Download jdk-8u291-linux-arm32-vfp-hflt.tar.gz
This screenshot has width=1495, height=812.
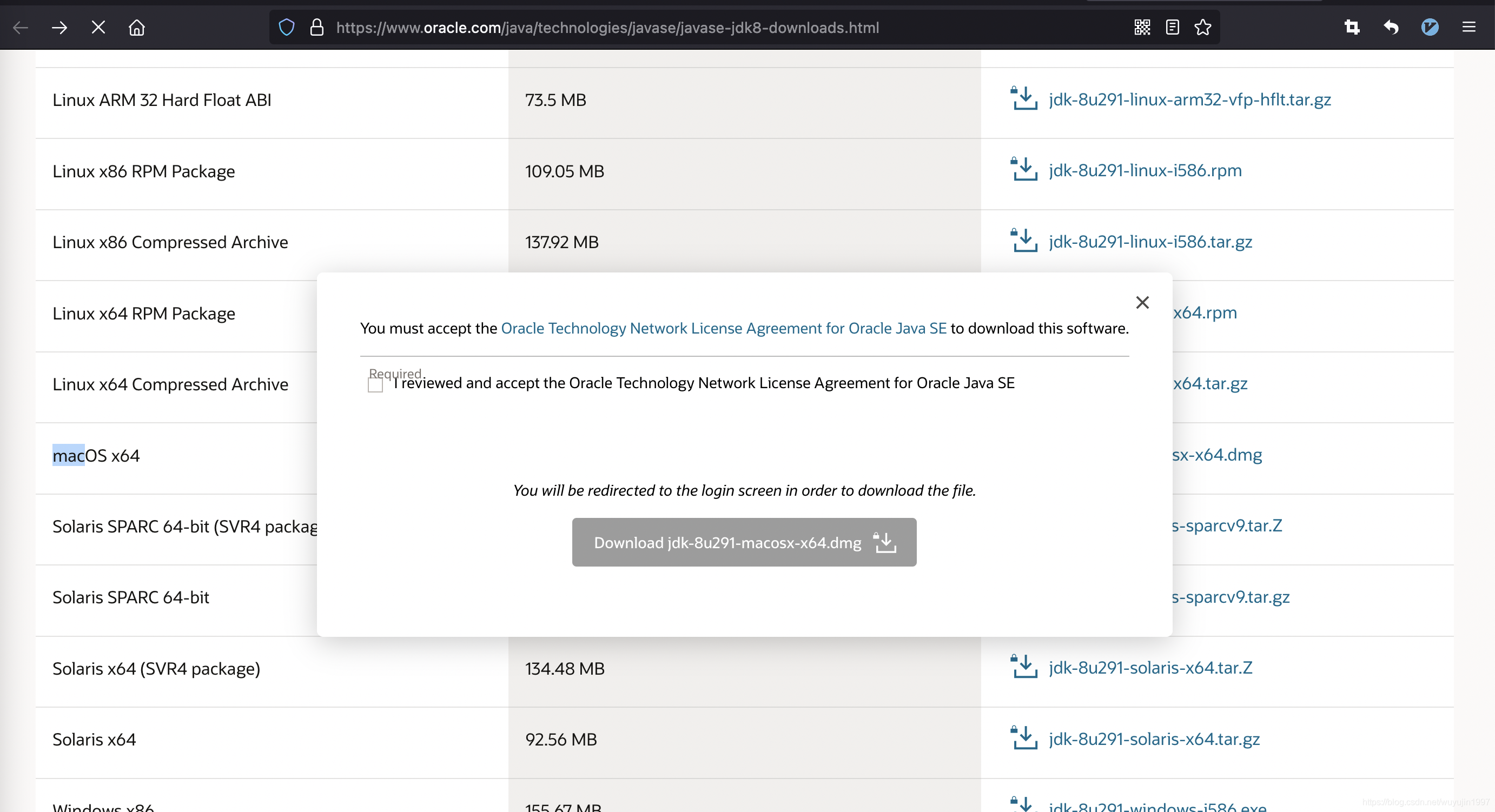pos(1190,100)
